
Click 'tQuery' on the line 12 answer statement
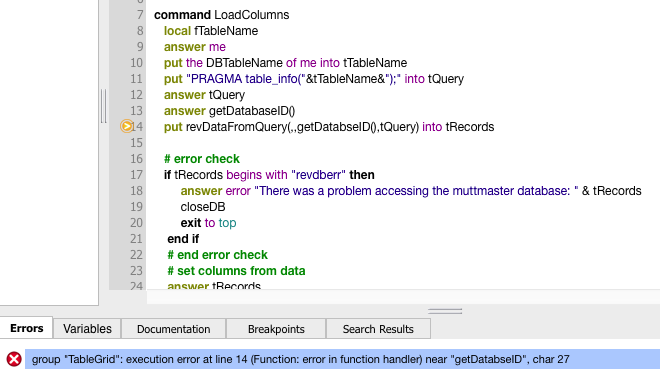[x=226, y=95]
